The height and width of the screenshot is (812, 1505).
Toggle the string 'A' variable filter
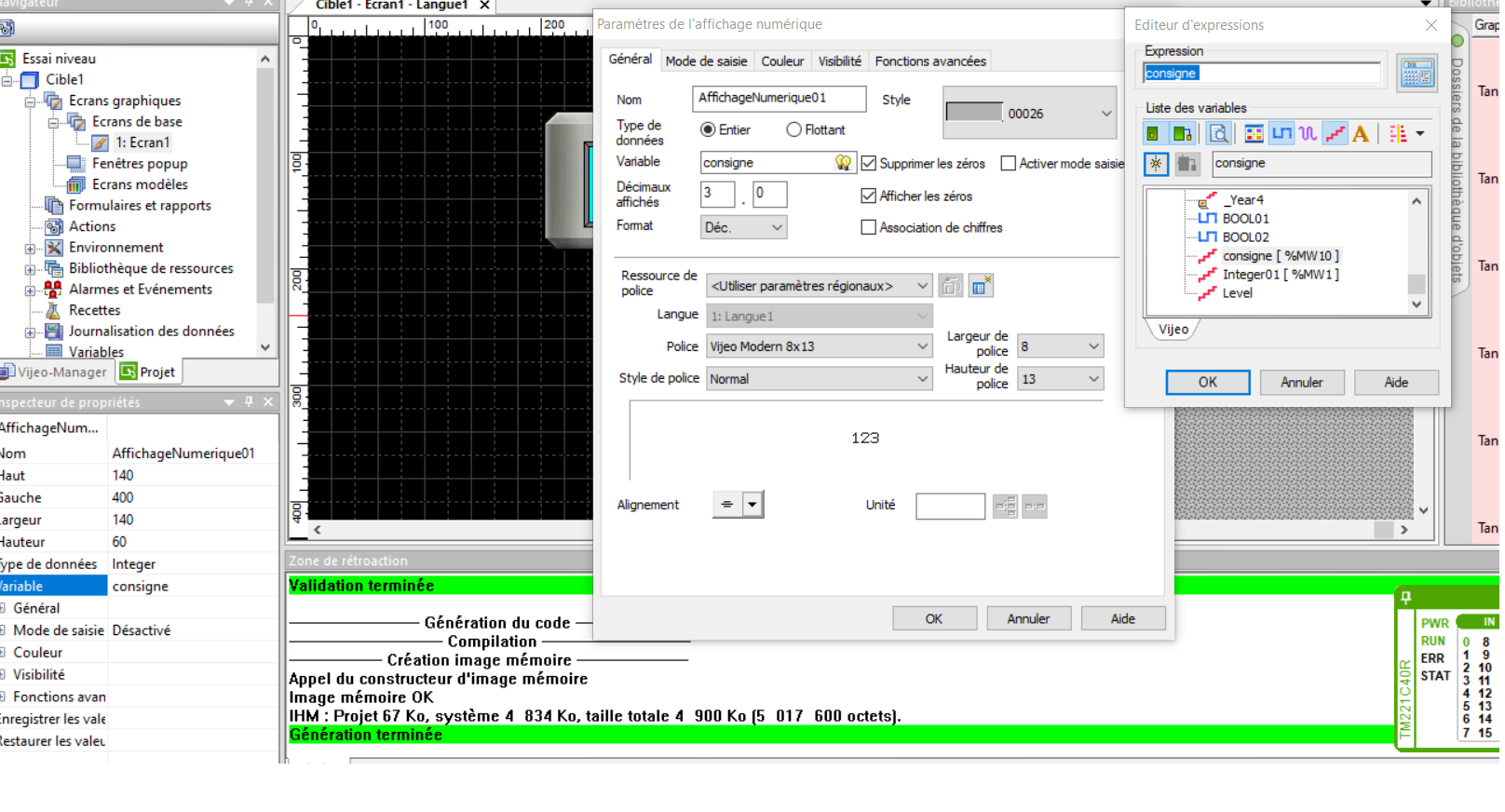(1361, 134)
